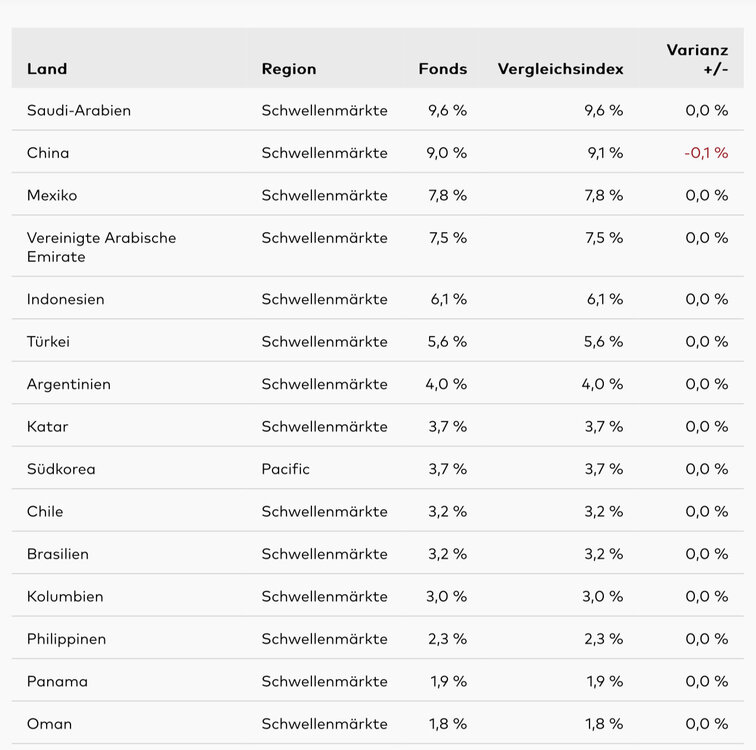
Task: Click the Chile country name
Action: point(45,512)
